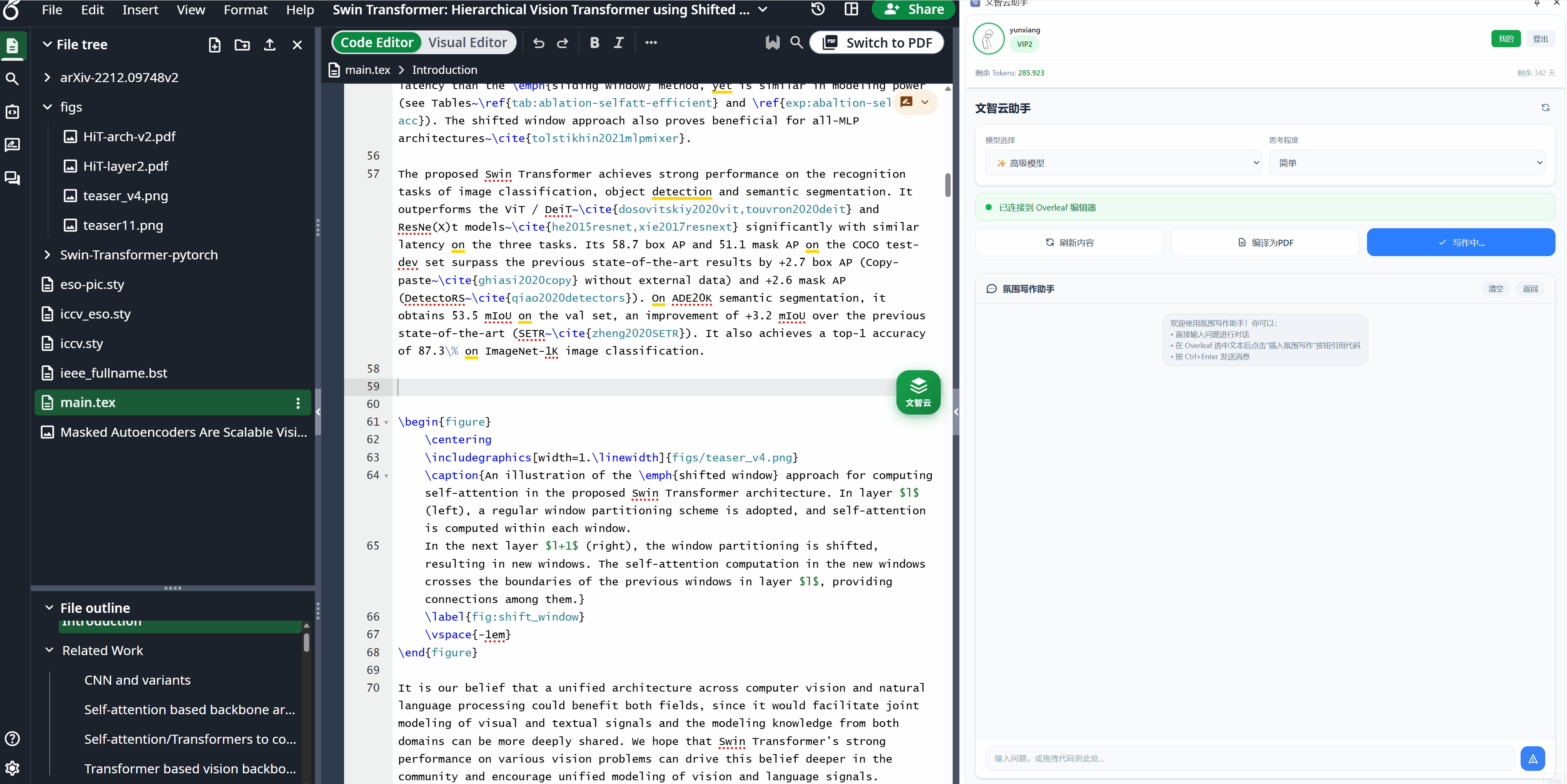This screenshot has height=784, width=1567.
Task: Switch to Visual Editor mode
Action: click(x=467, y=43)
